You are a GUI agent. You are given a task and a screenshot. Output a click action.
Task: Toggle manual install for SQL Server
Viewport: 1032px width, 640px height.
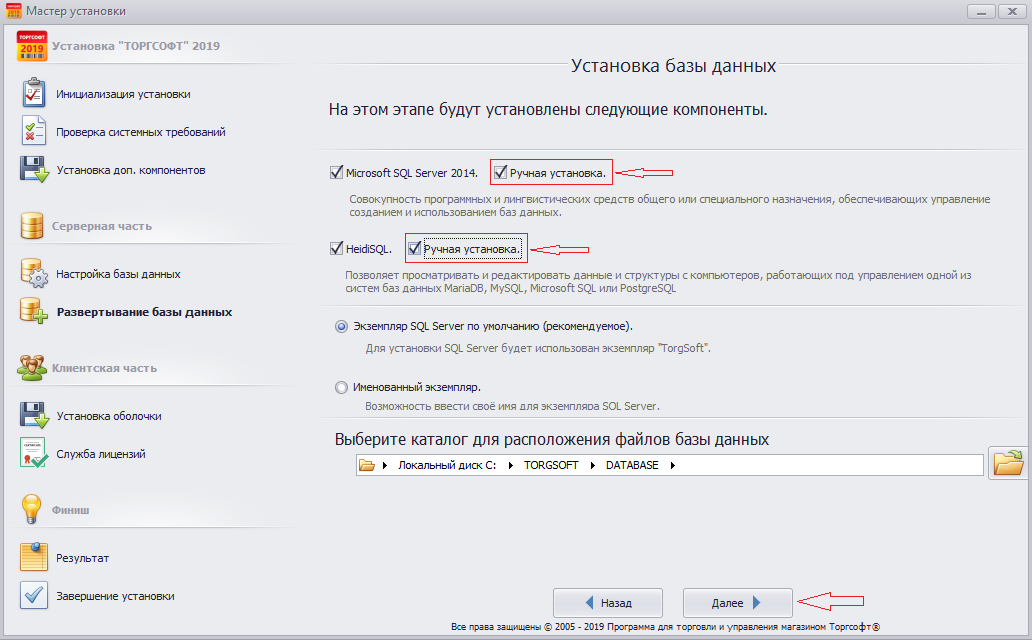pos(501,173)
